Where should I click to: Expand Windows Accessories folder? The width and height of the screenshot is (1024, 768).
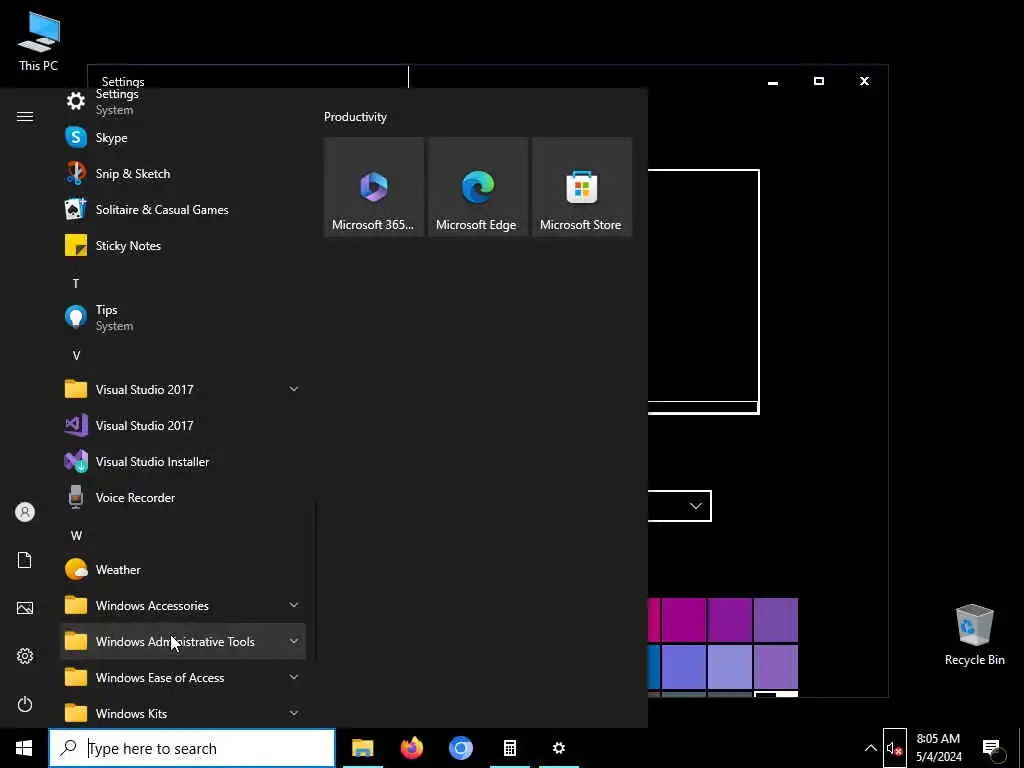tap(183, 605)
